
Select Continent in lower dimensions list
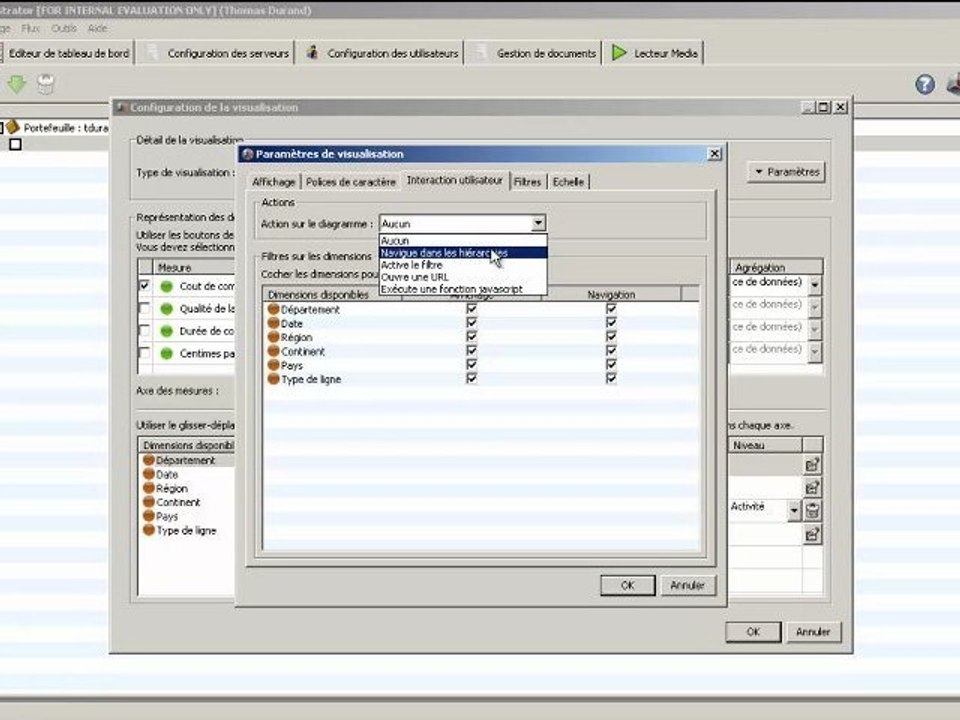[178, 502]
